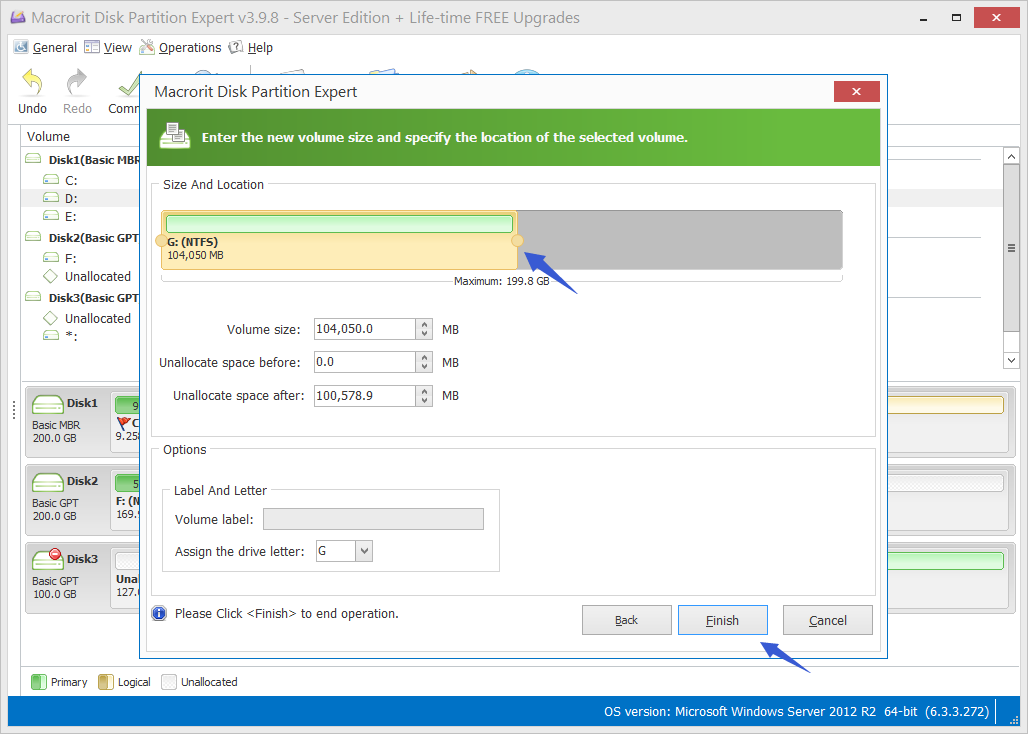Click the Disk1 yellow partition bar at right
Viewport: 1028px width, 734px height.
[x=945, y=404]
